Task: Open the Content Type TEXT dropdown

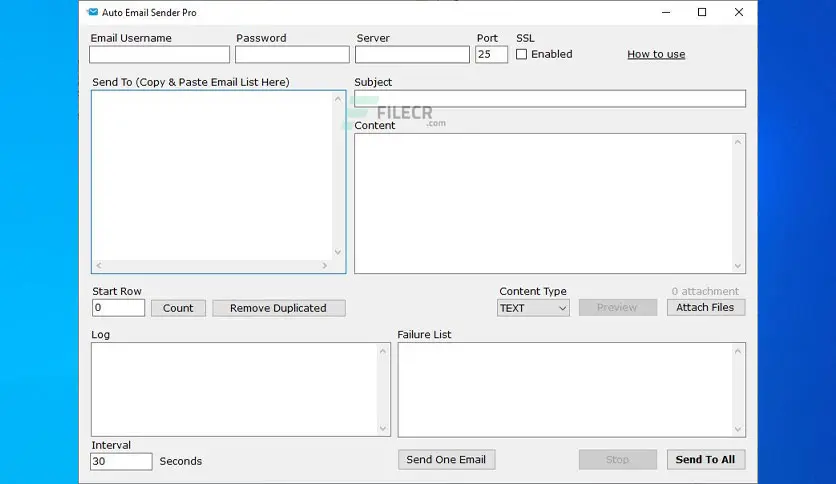Action: [533, 308]
